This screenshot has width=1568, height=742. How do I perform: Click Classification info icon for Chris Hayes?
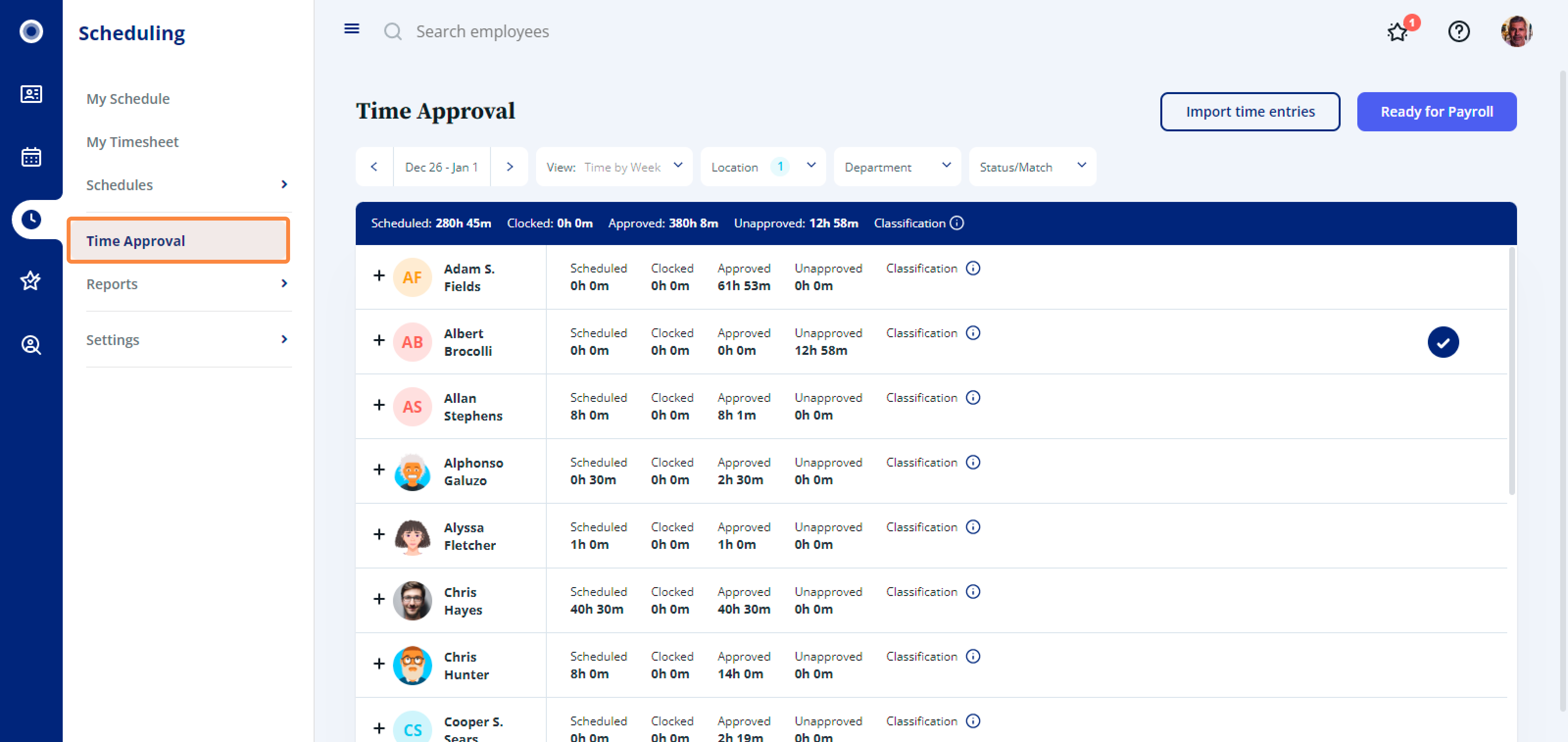(973, 591)
